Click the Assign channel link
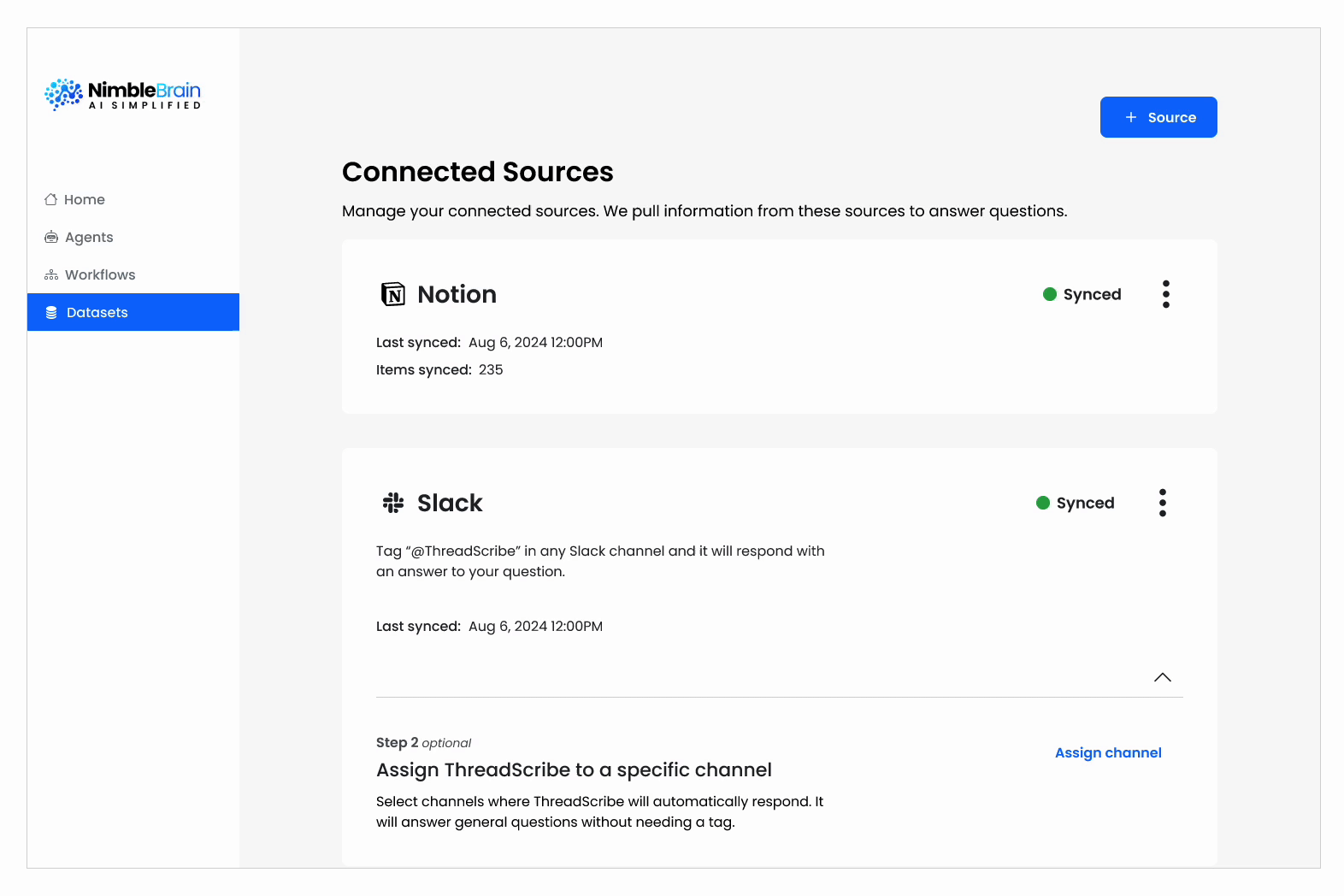 [1108, 752]
